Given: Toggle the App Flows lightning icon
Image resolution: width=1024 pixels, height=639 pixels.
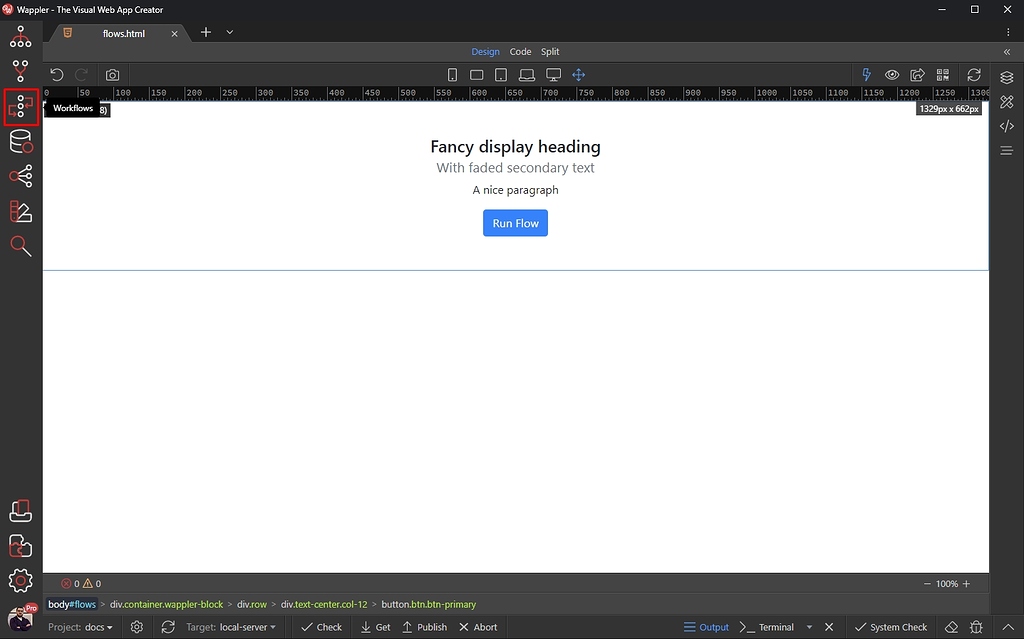Looking at the screenshot, I should [866, 74].
